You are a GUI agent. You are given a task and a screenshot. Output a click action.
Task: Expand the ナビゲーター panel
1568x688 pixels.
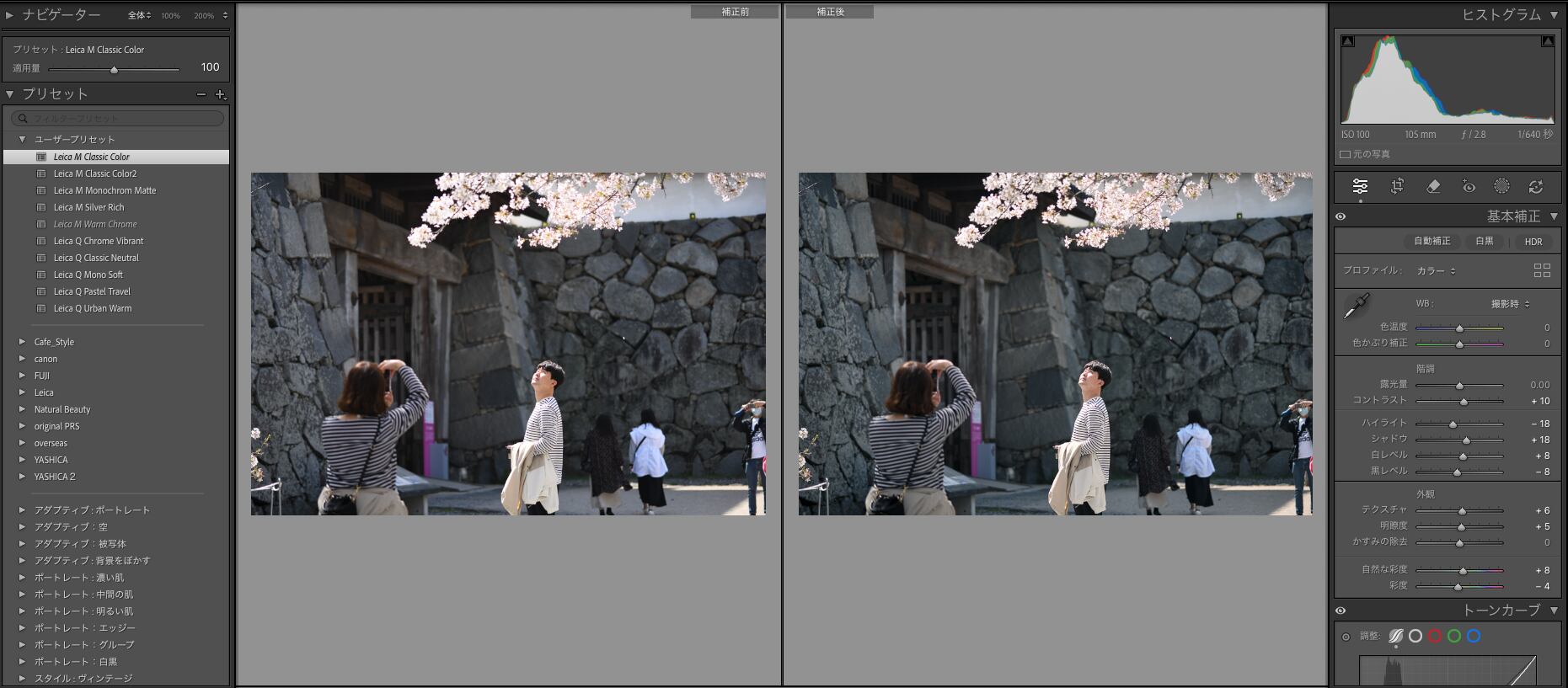click(x=9, y=15)
